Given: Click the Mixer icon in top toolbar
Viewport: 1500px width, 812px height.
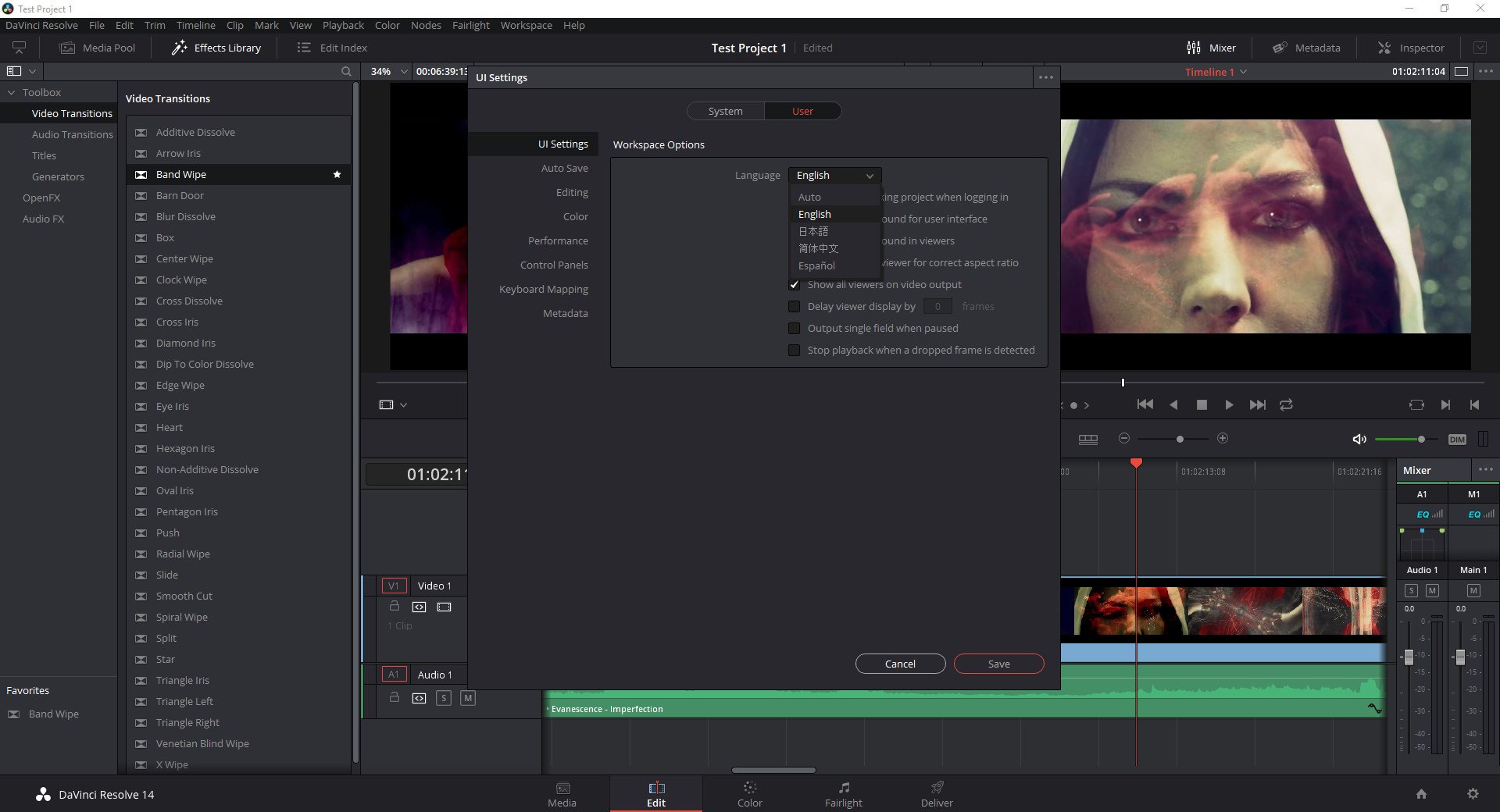Looking at the screenshot, I should [1194, 48].
